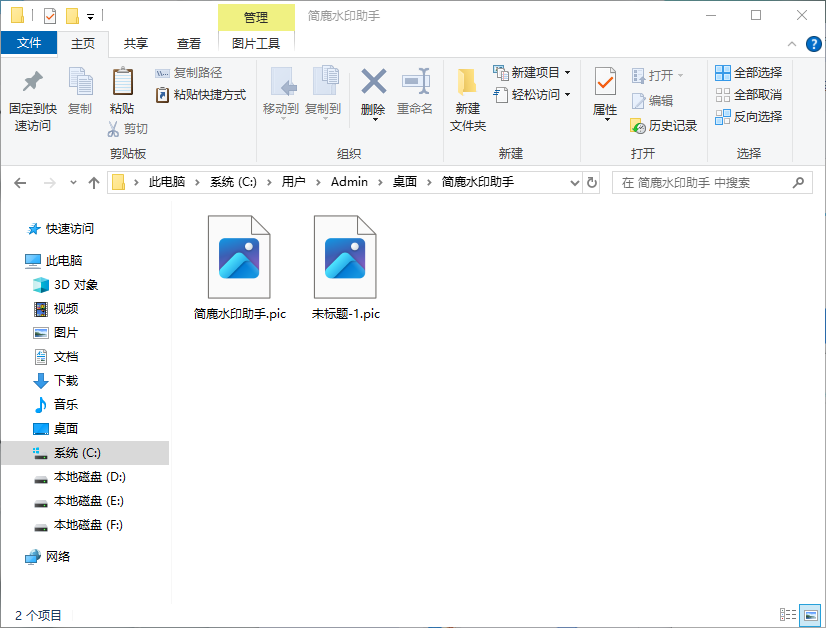826x628 pixels.
Task: Deselect everything using 全部取消
Action: 747,94
